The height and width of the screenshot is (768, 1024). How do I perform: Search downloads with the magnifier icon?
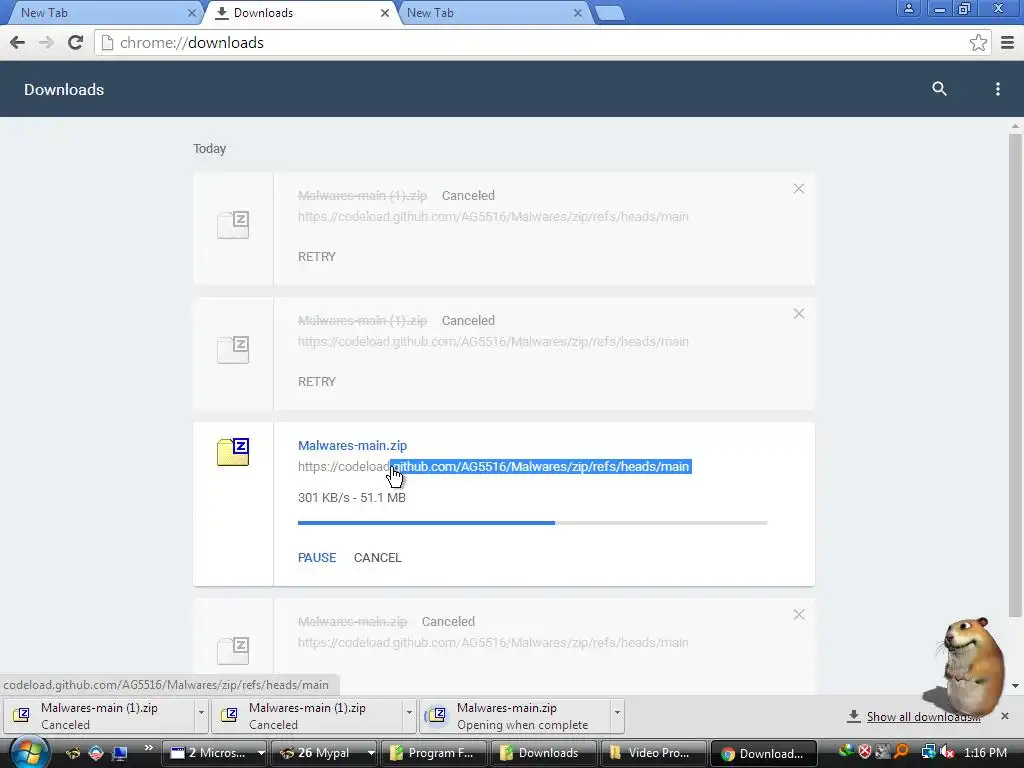tap(939, 89)
